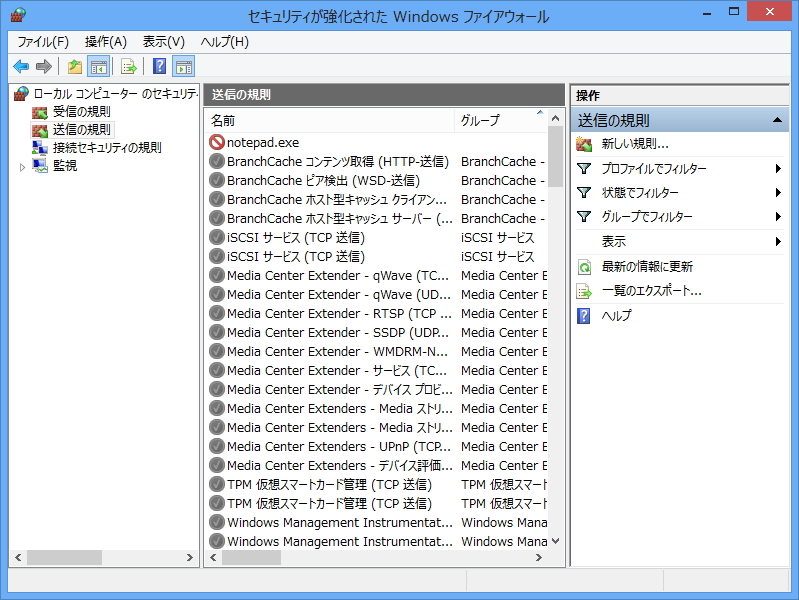Select BranchCache ホスト型キャッシュ クライアント rule

click(337, 199)
